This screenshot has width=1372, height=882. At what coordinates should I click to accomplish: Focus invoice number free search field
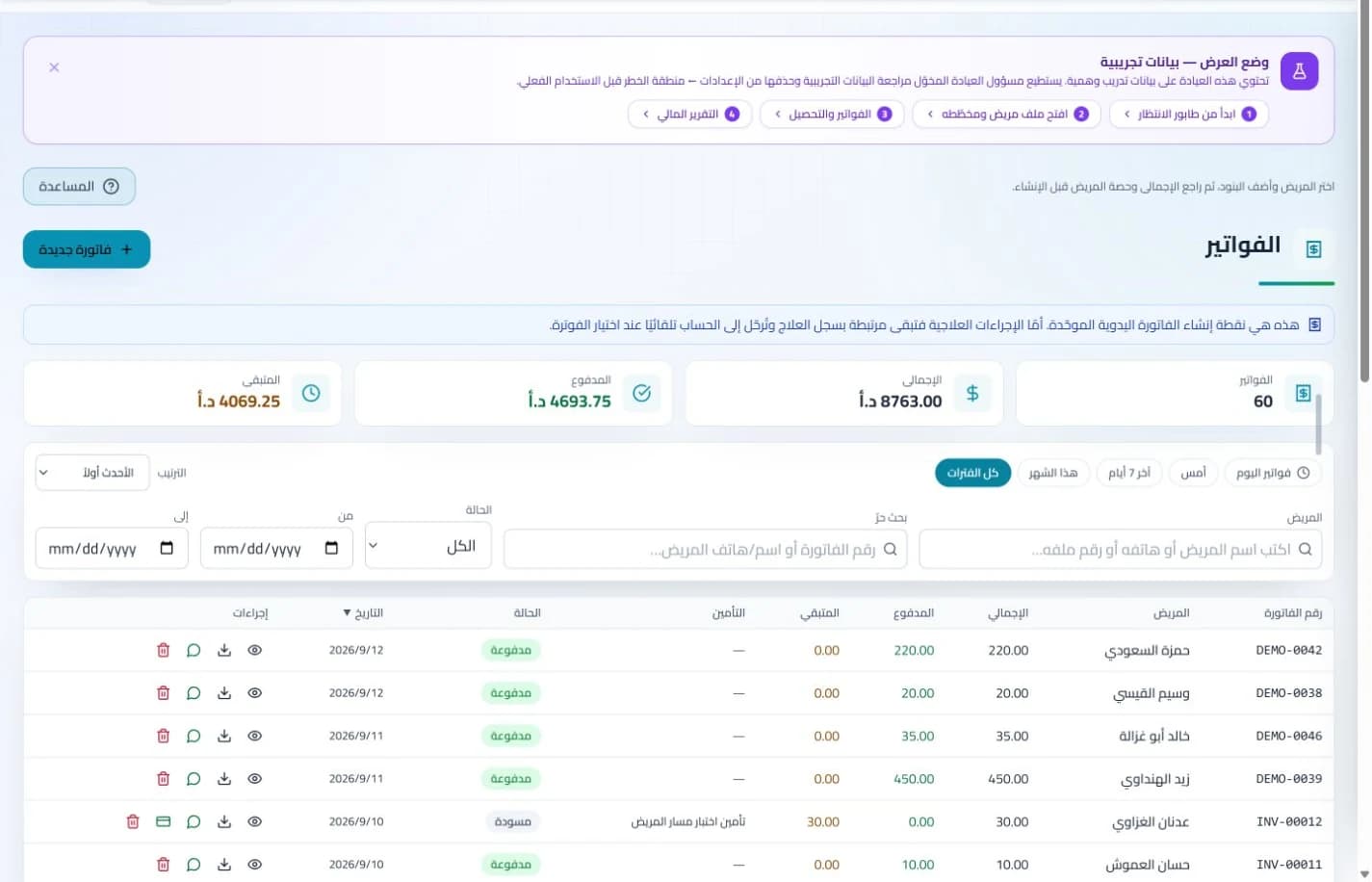coord(705,549)
